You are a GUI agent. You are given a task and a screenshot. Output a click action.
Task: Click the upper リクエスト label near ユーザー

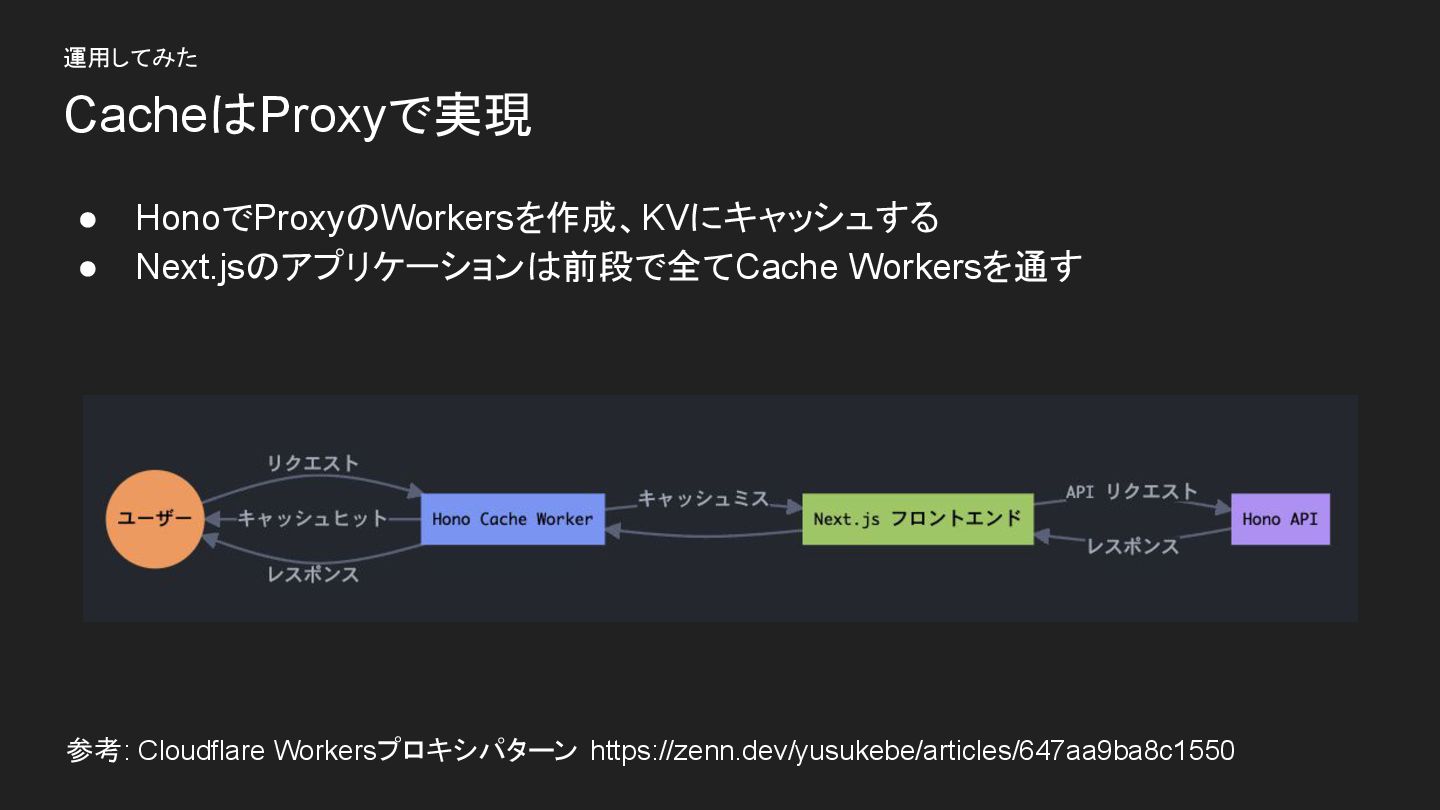[312, 464]
